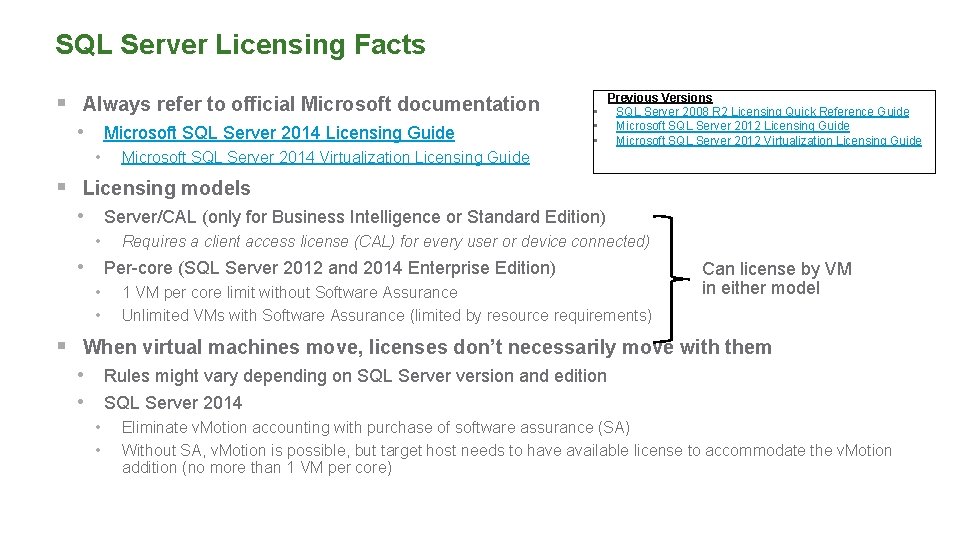This screenshot has height=540, width=960.
Task: Click the 'Previous Versions' heading
Action: click(x=659, y=97)
